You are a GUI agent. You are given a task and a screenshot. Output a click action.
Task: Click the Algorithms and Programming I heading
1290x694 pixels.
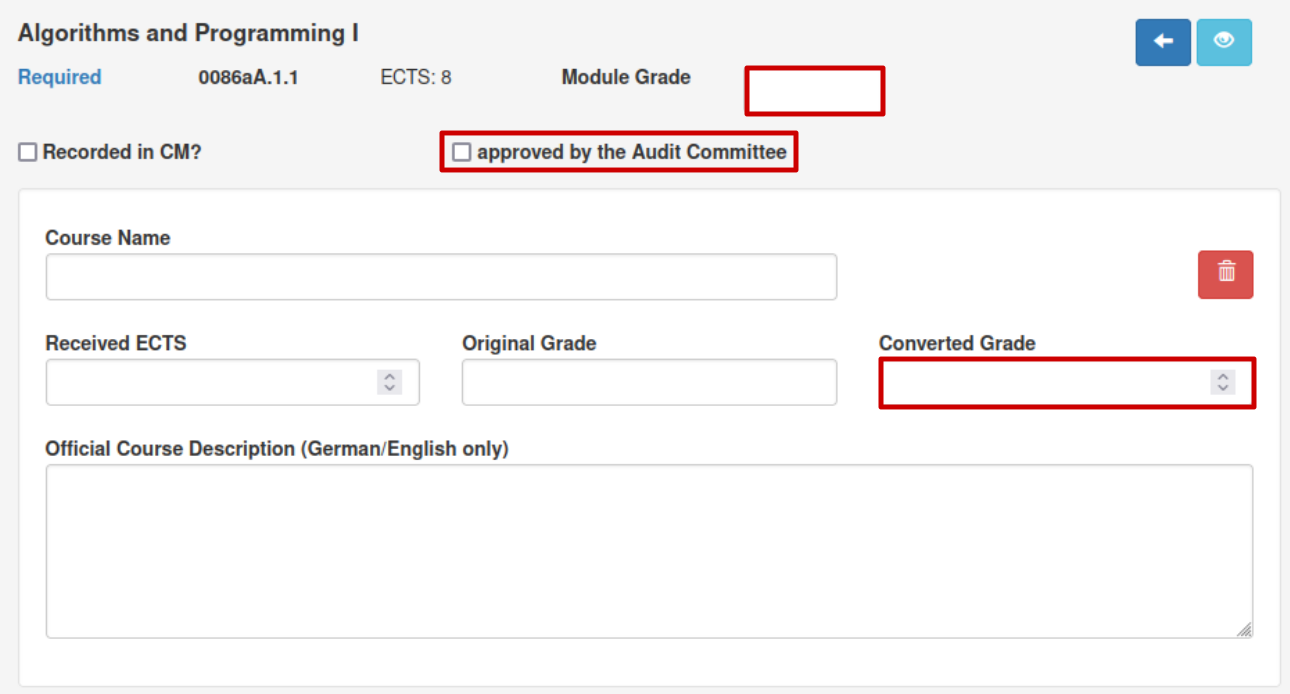[188, 33]
